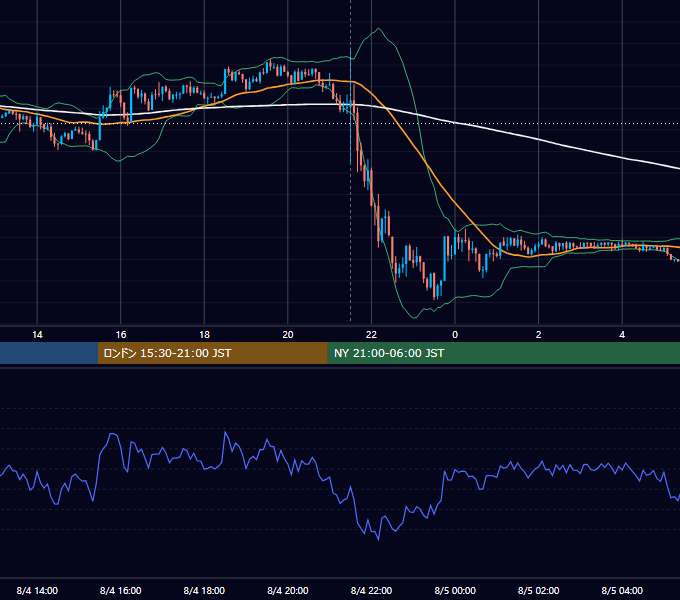
Task: Click the 8/4 16:00 label on indicator axis
Action: click(121, 591)
